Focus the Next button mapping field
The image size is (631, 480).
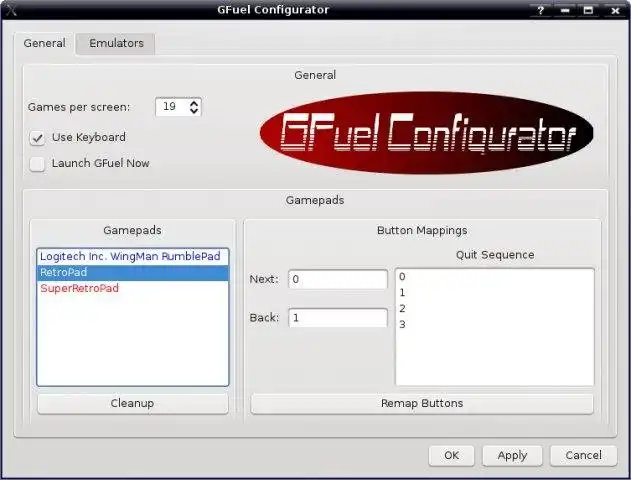tap(338, 279)
